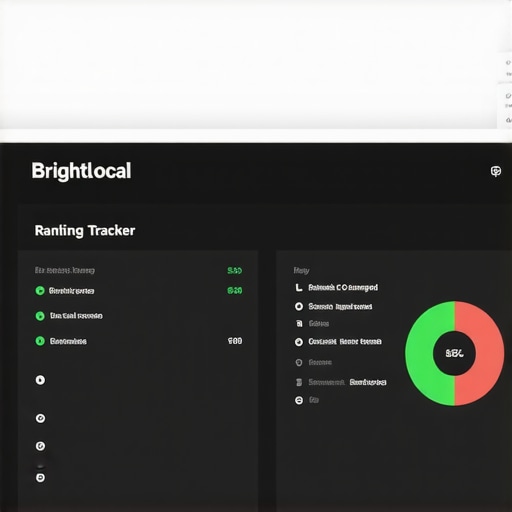Click the second green status dot in left panel
The height and width of the screenshot is (512, 512).
click(40, 316)
